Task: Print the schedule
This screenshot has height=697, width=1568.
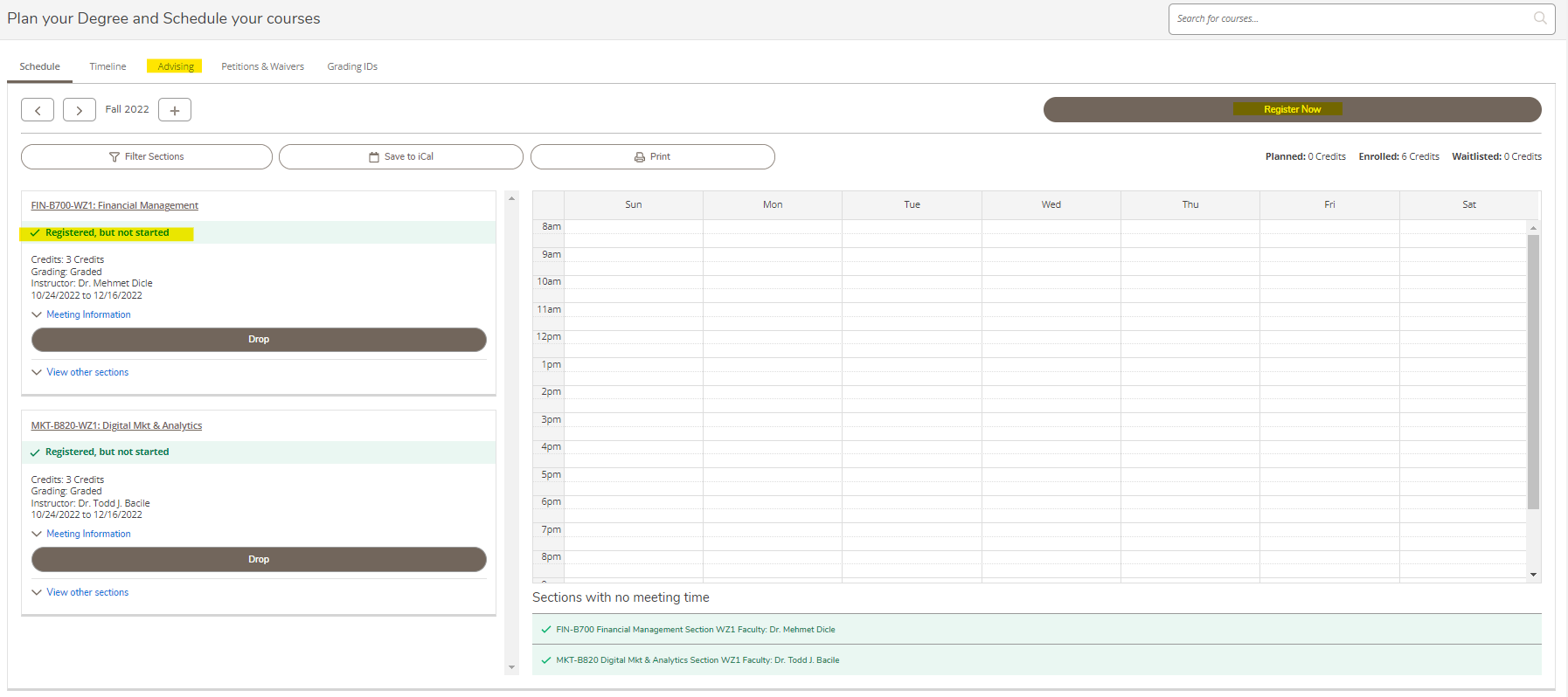Action: tap(652, 157)
